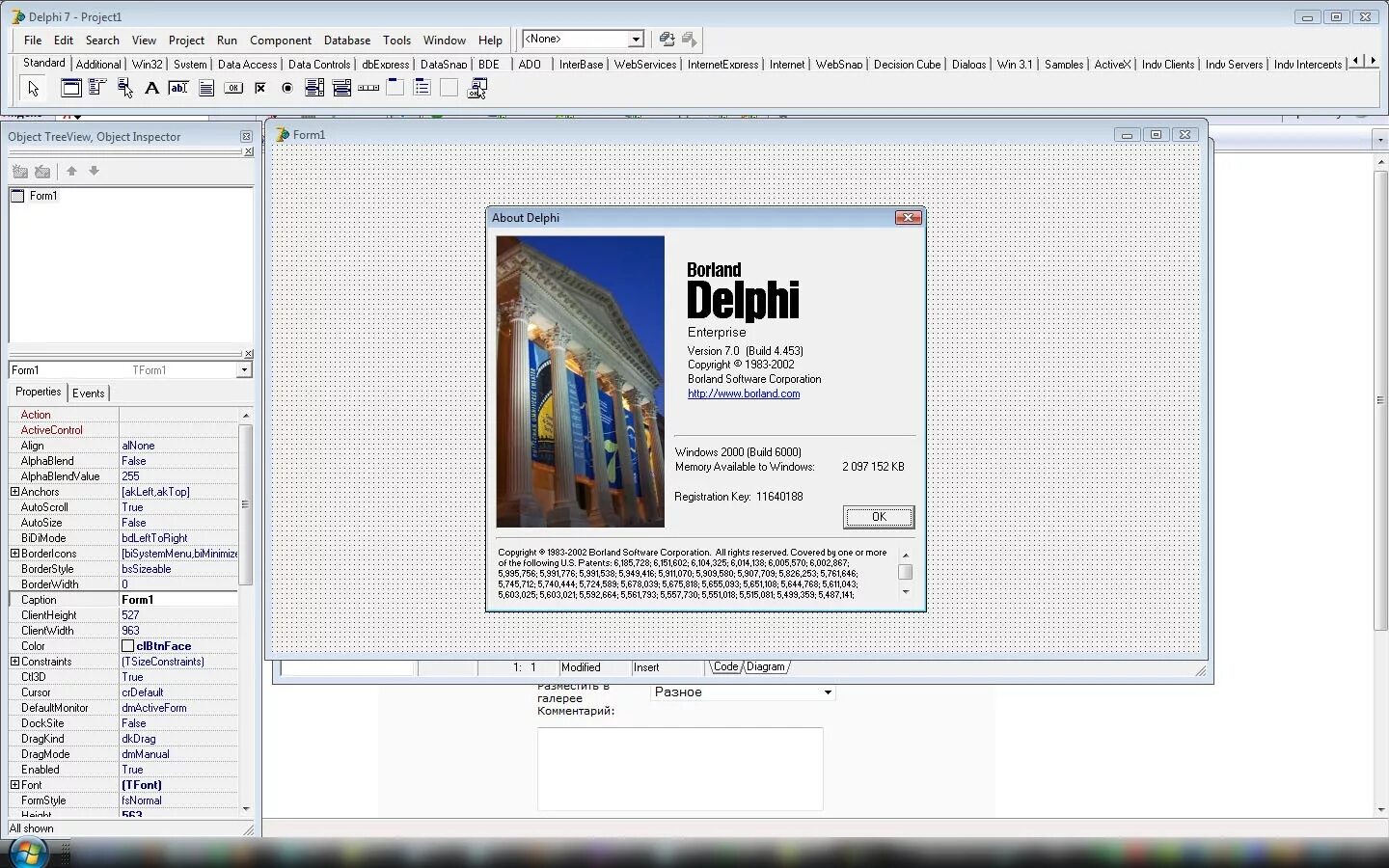Click the Action property row
This screenshot has height=868, width=1389.
(x=123, y=415)
